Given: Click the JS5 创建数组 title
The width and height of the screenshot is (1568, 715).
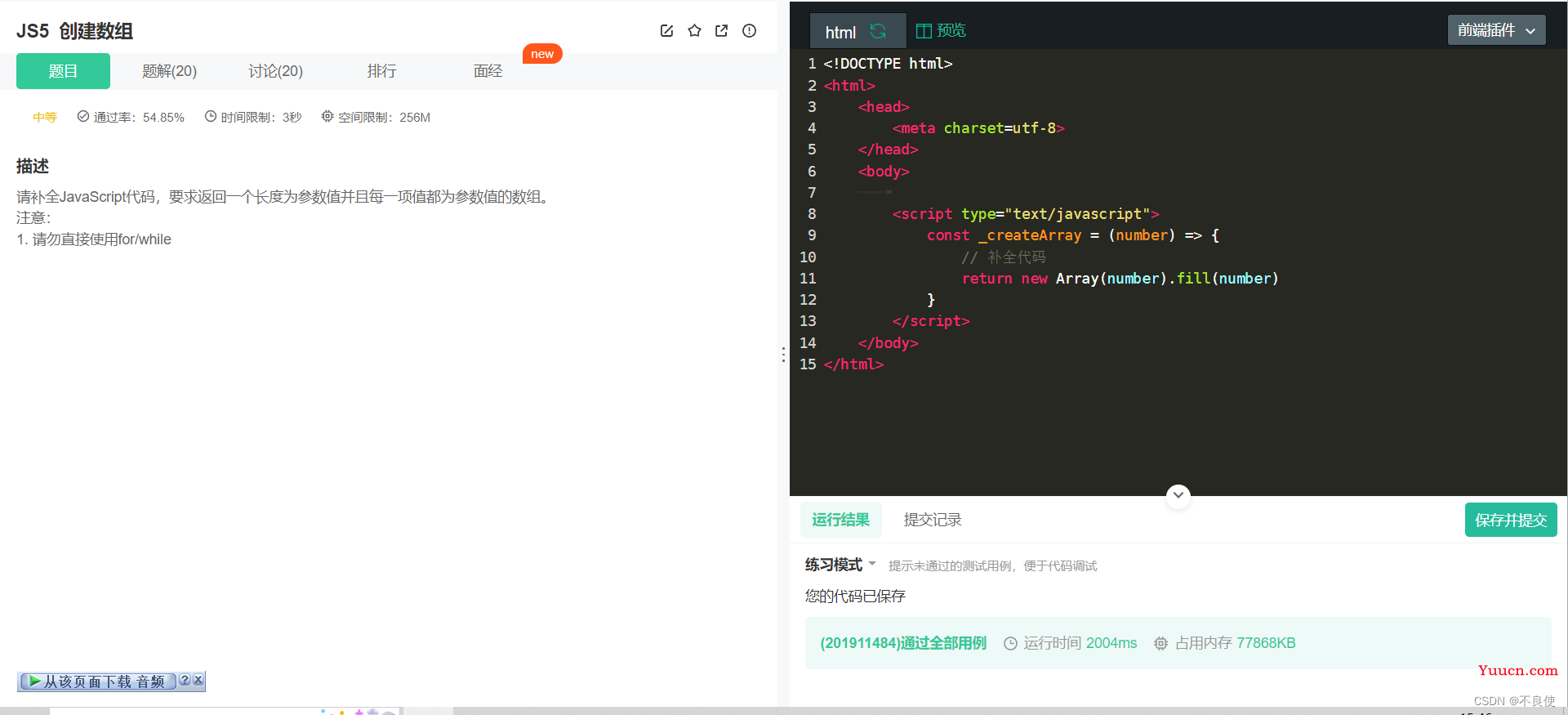Looking at the screenshot, I should 74,31.
